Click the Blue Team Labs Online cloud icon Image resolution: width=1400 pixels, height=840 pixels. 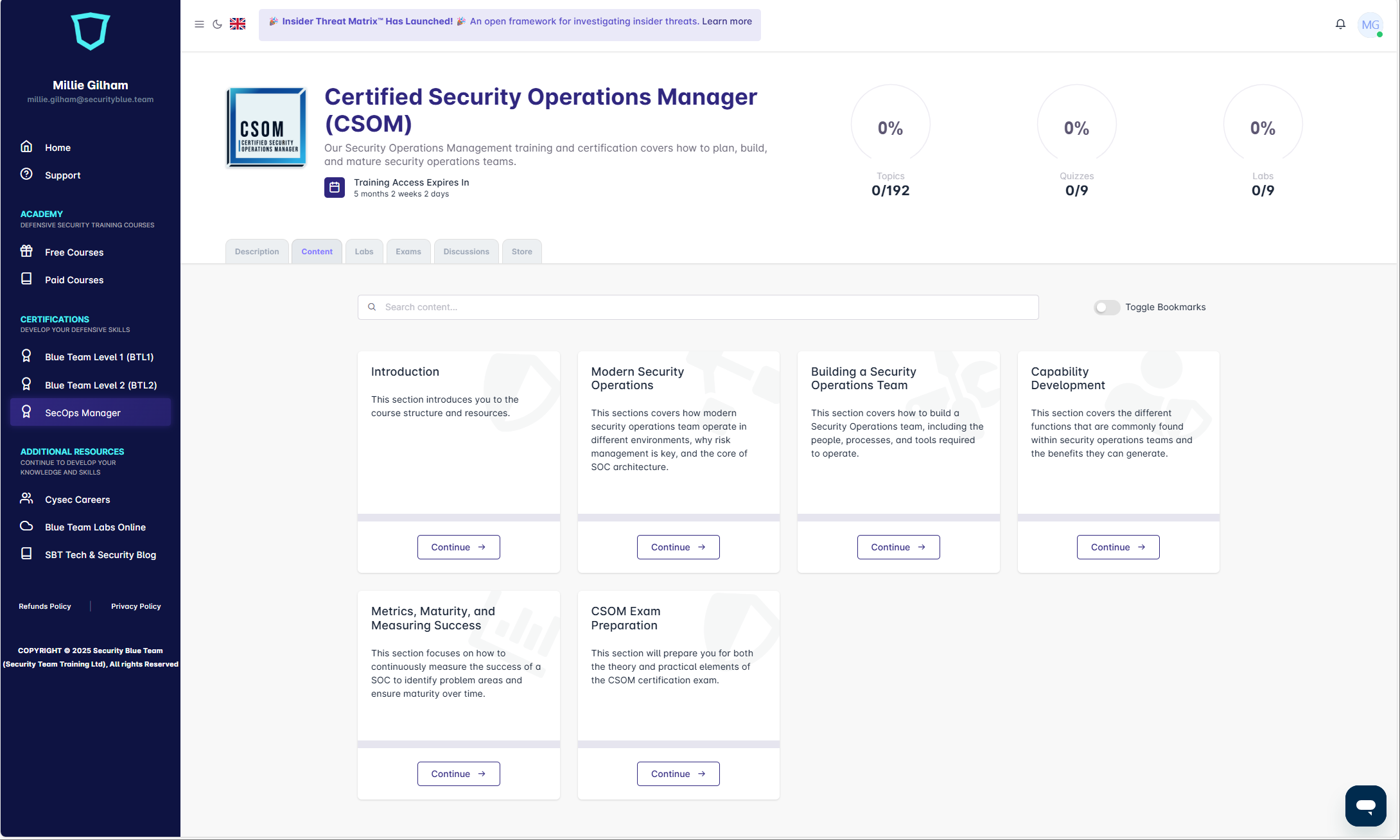[x=26, y=526]
